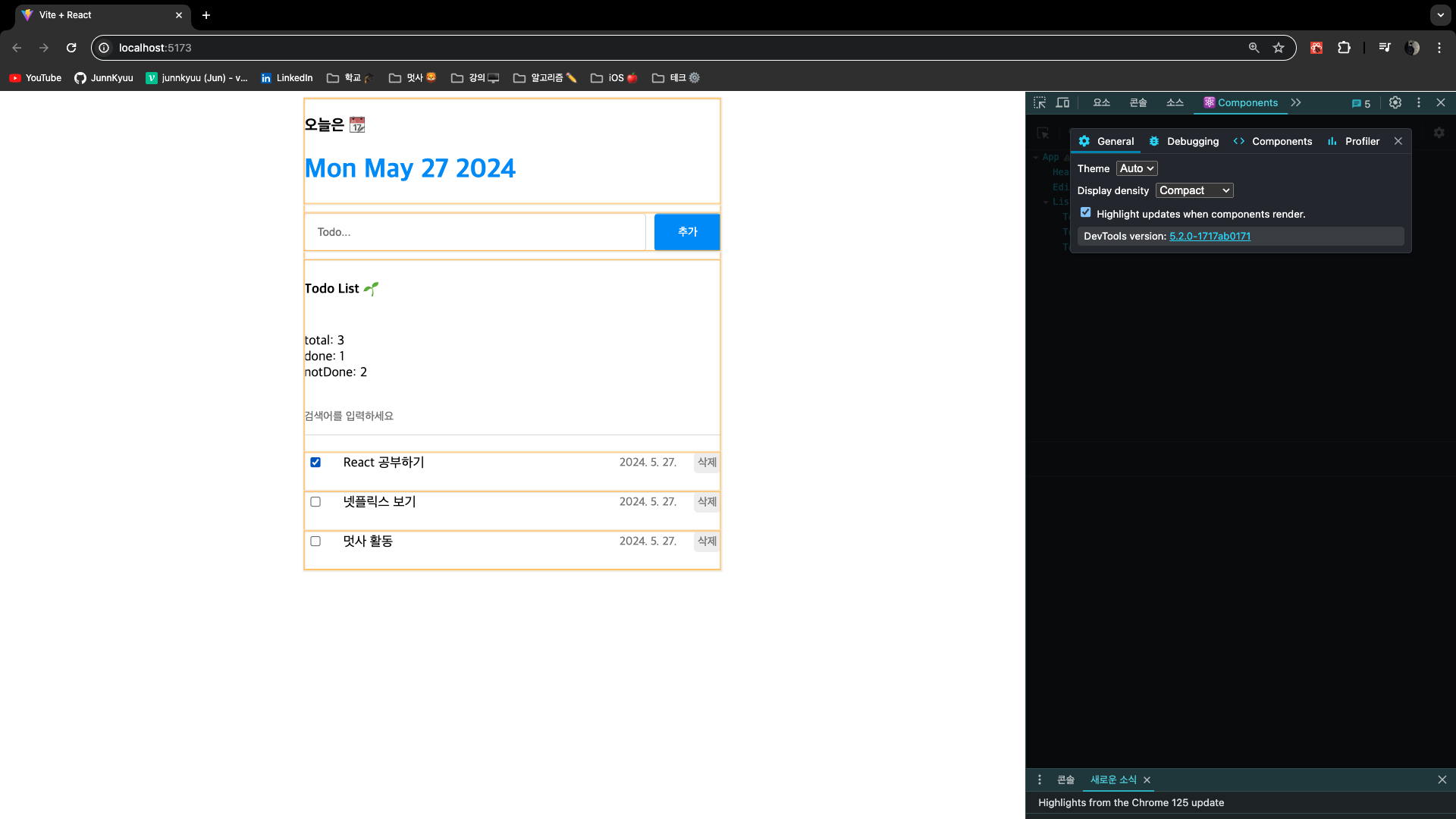Image resolution: width=1456 pixels, height=819 pixels.
Task: Reload the localhost page
Action: 71,48
